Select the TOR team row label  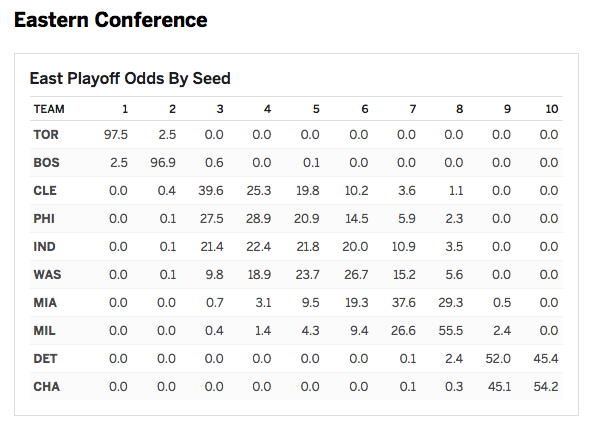coord(46,135)
